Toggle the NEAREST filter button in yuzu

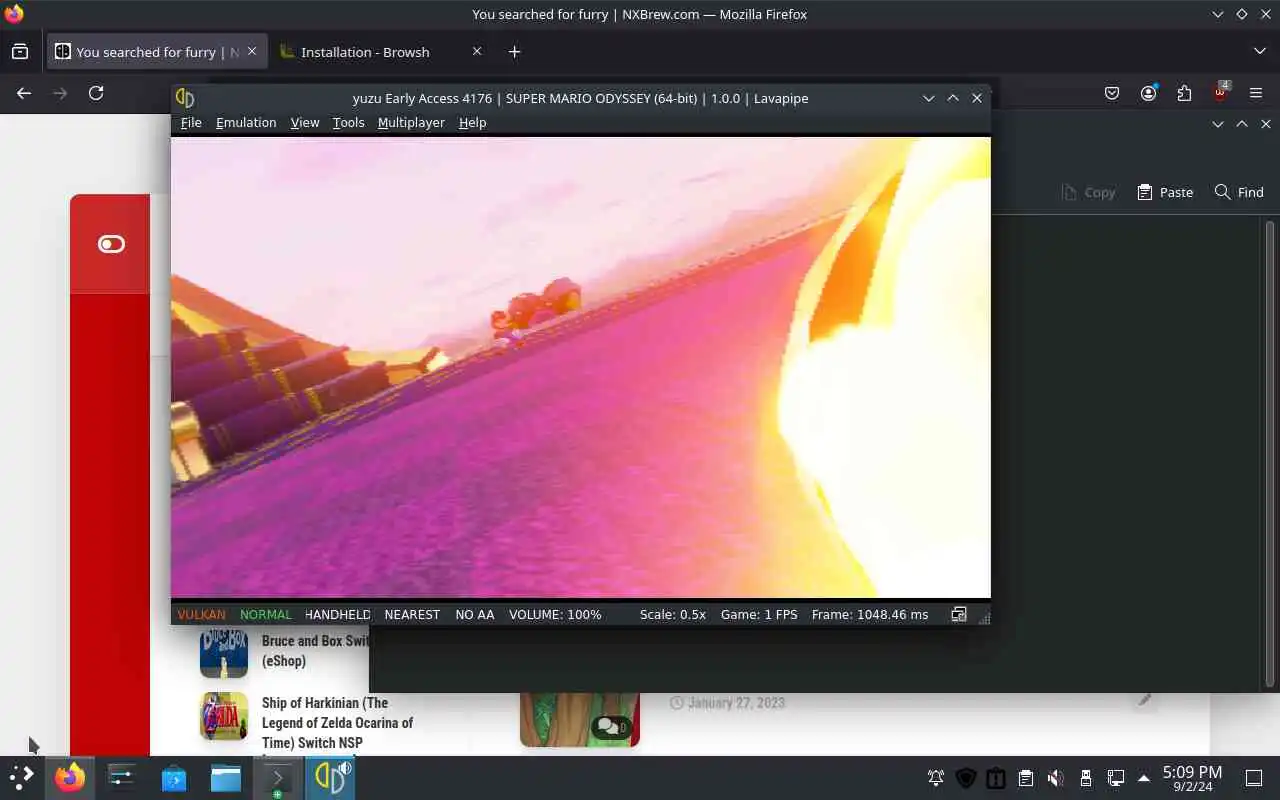pyautogui.click(x=412, y=614)
